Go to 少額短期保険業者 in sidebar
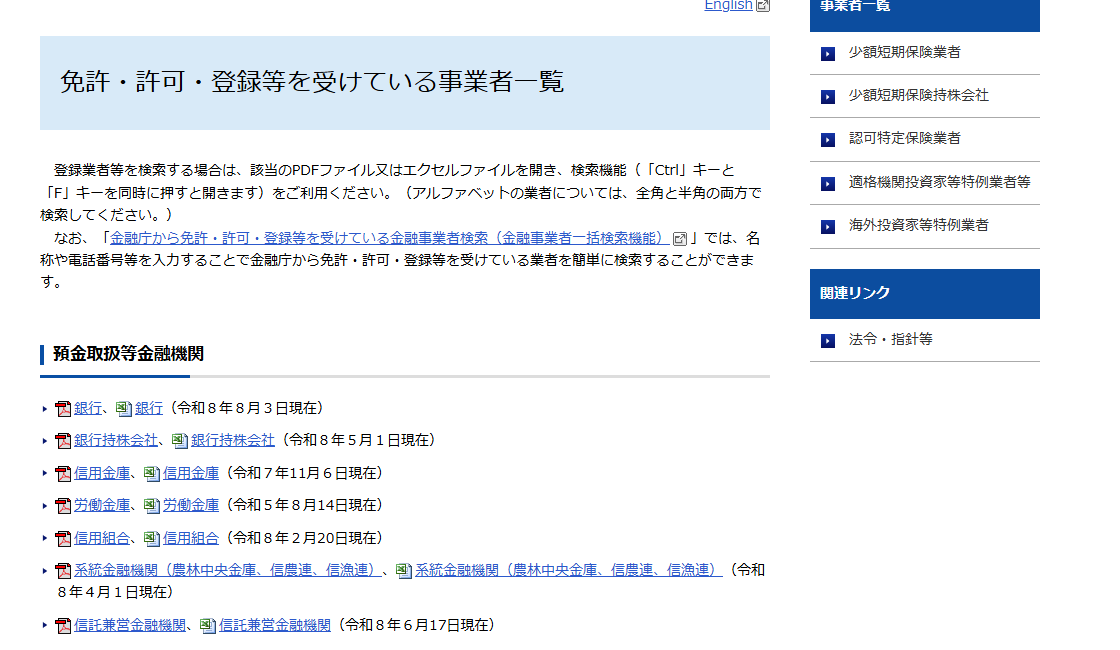This screenshot has height=650, width=1120. click(904, 52)
